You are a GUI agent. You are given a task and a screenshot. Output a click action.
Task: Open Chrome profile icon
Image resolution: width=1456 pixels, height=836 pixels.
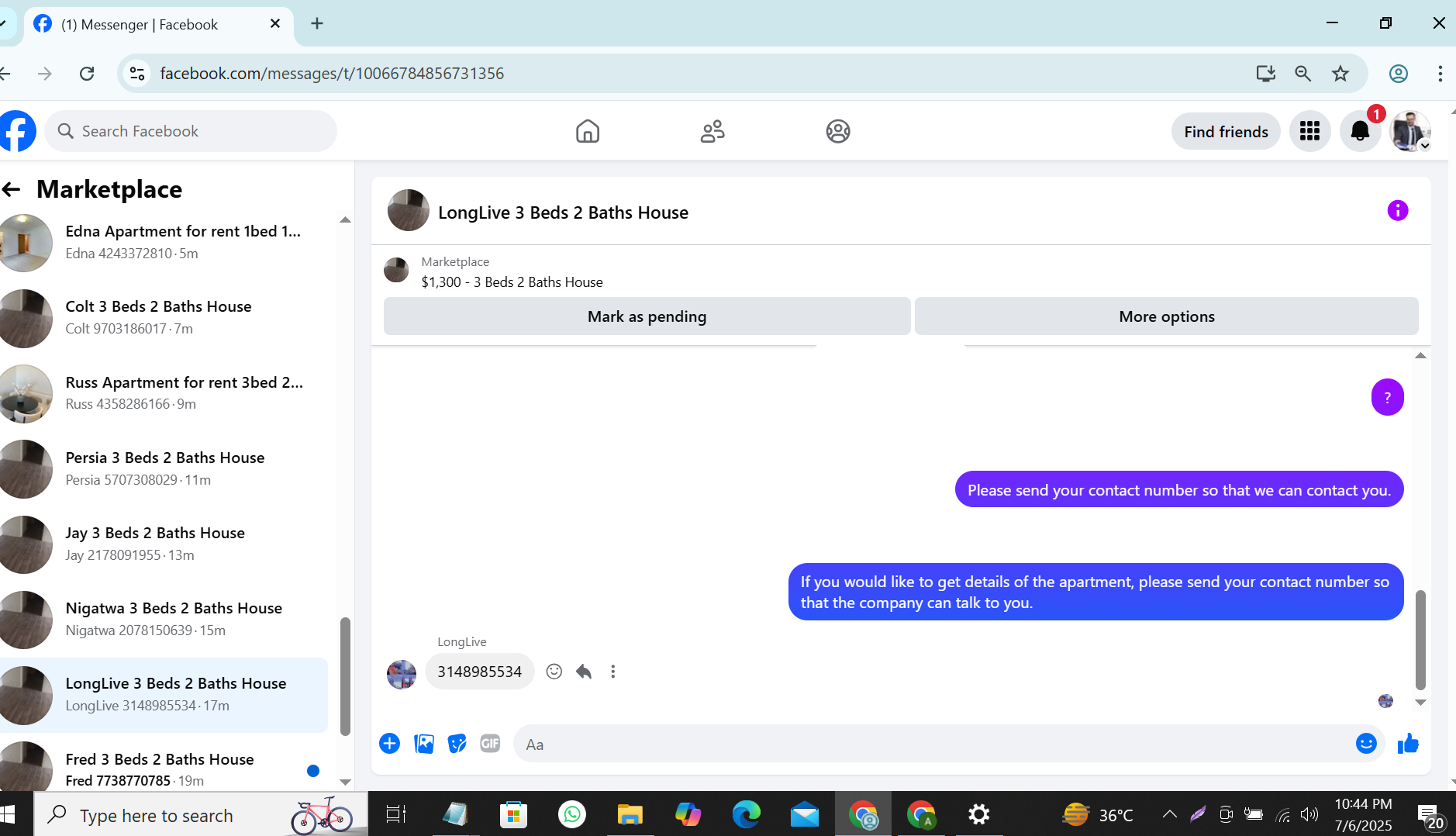pos(1399,74)
